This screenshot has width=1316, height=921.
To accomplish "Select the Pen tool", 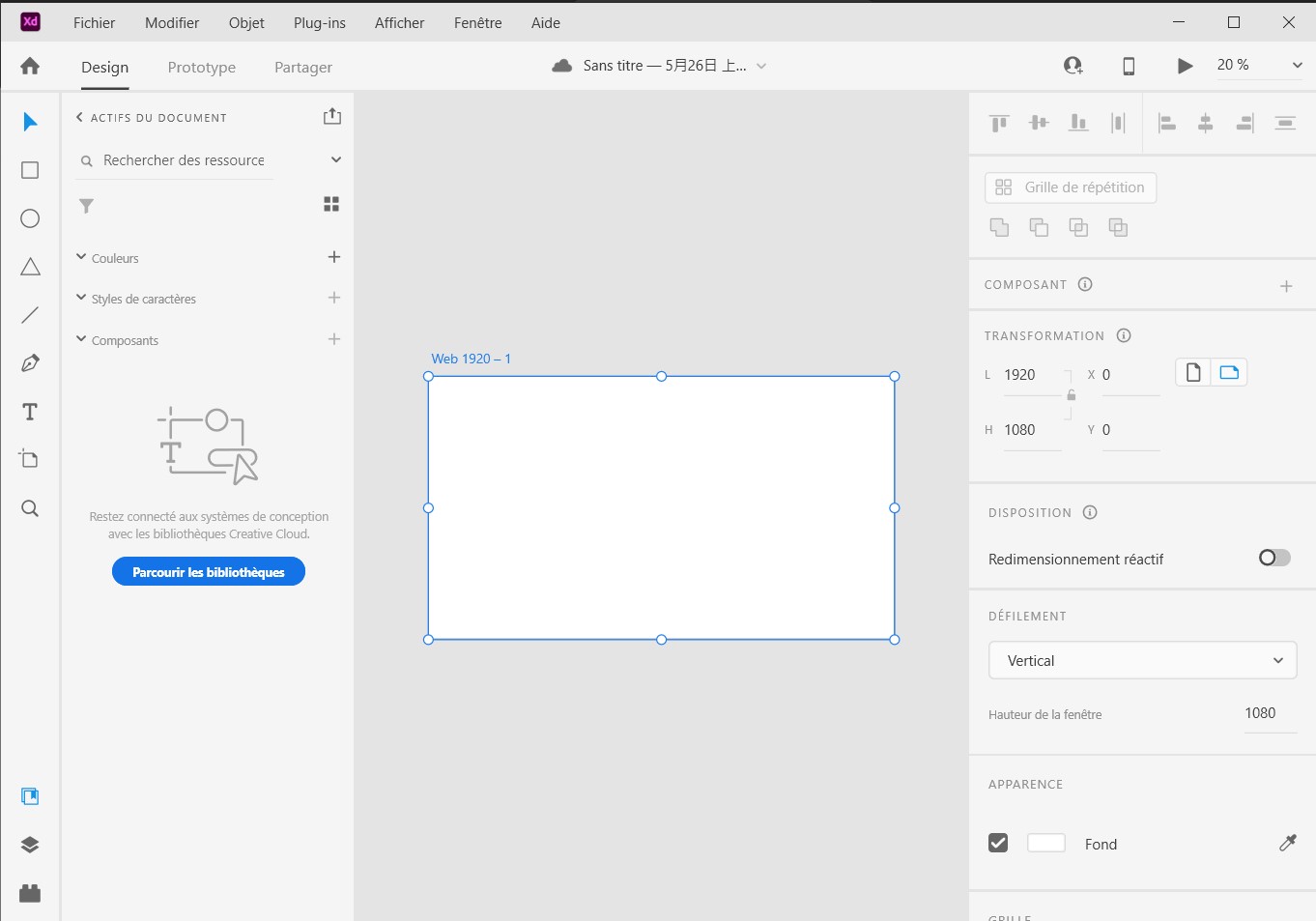I will click(x=30, y=362).
